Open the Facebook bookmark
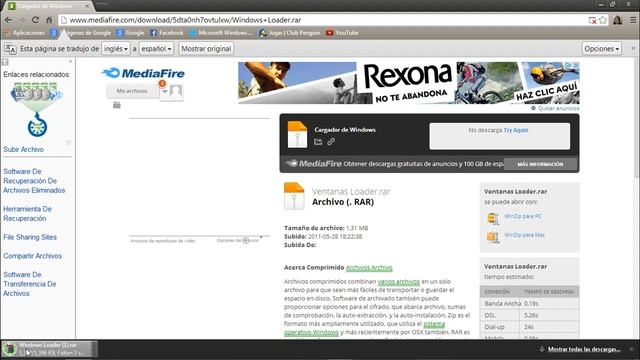 point(167,33)
